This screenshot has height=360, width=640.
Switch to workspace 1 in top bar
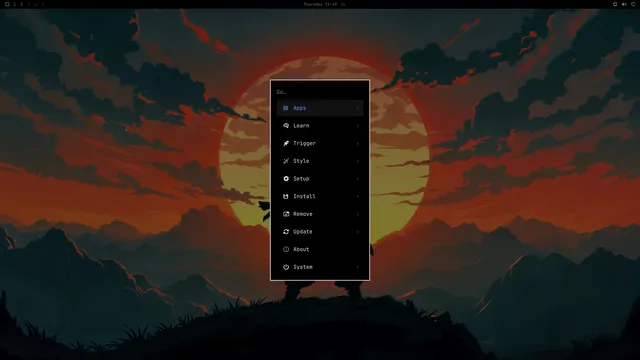click(x=15, y=4)
